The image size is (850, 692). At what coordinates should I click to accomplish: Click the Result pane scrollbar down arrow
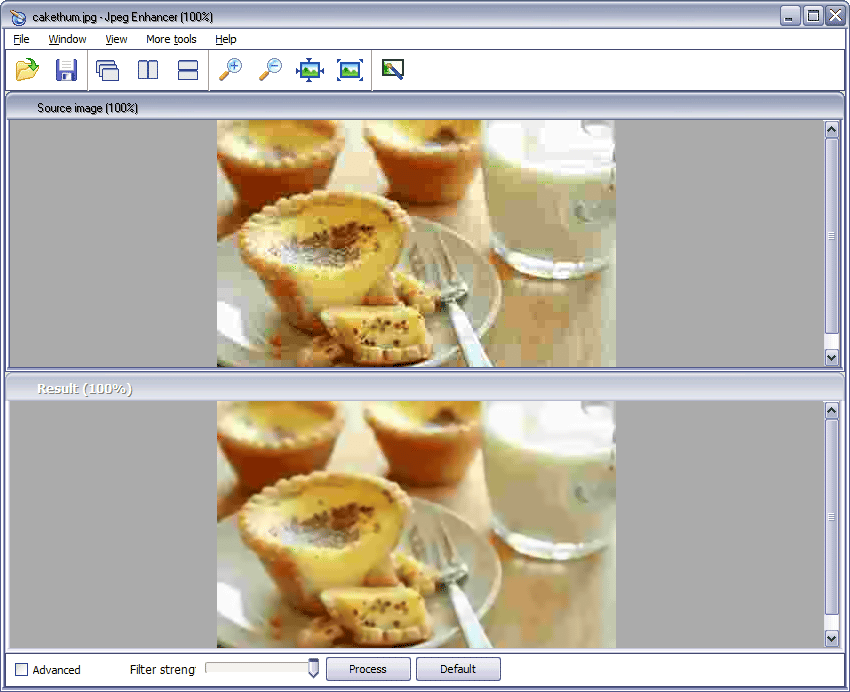click(x=832, y=638)
